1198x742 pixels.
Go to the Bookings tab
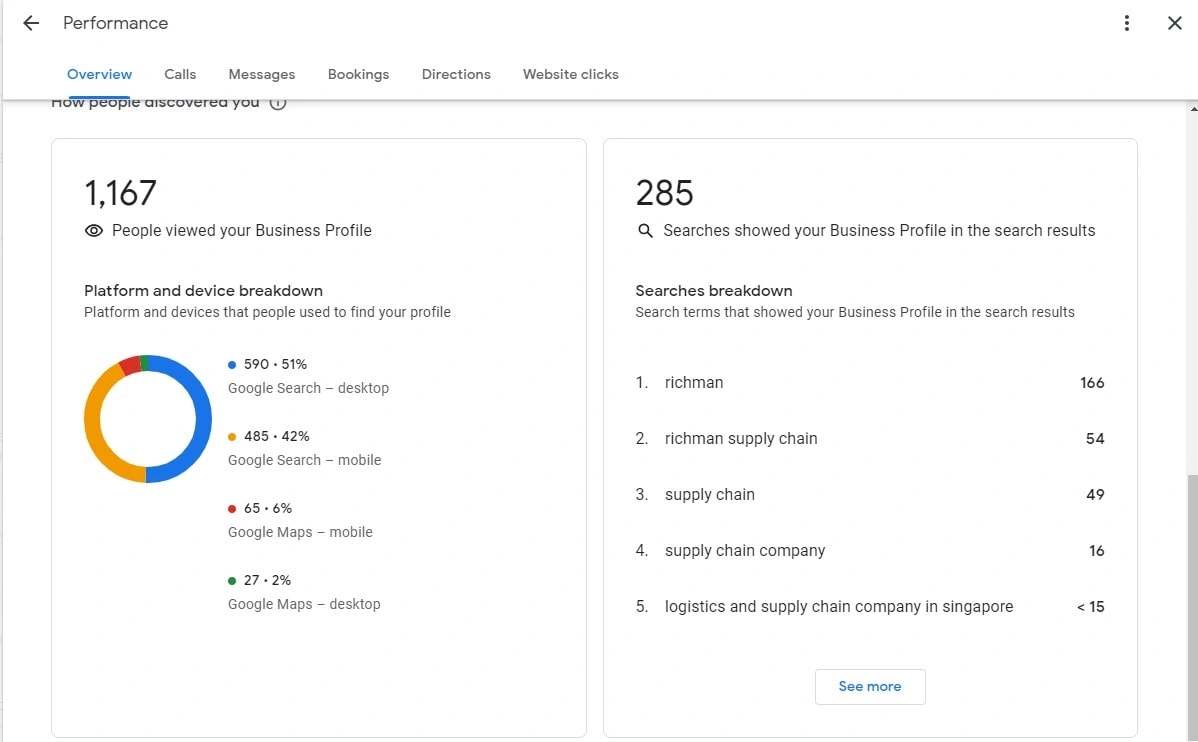pyautogui.click(x=358, y=74)
